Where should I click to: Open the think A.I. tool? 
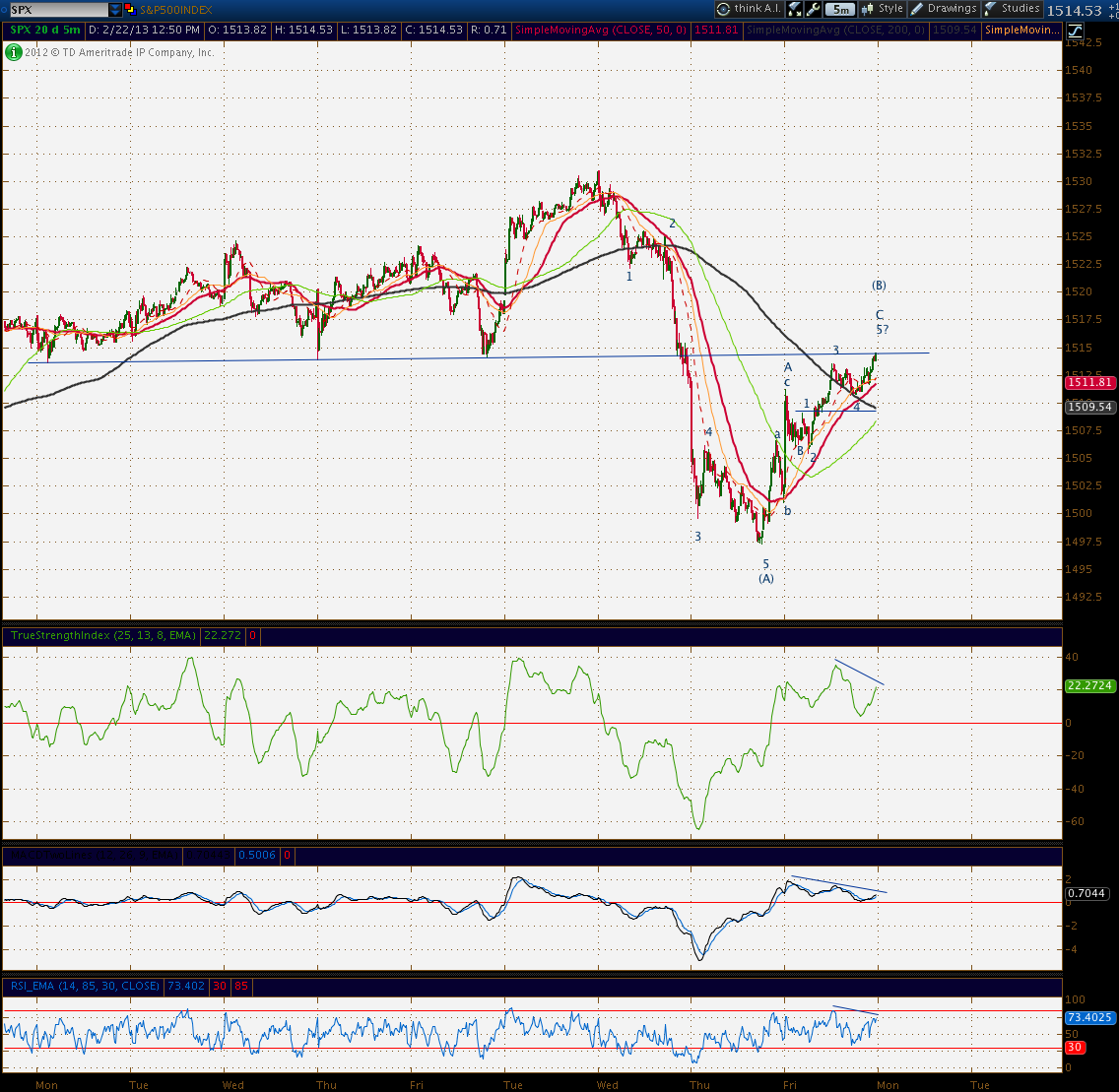click(749, 9)
